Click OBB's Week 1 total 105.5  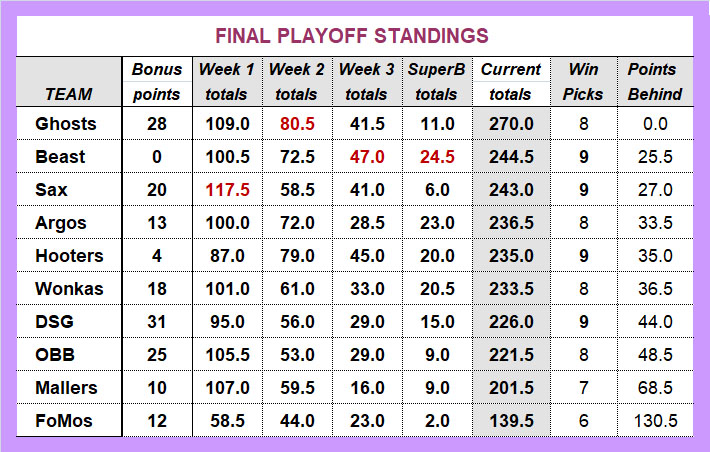(x=227, y=355)
